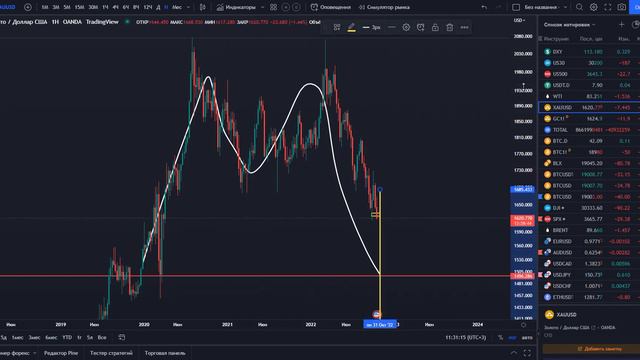Open drawing settings in floating toolbar
The height and width of the screenshot is (360, 640).
(x=406, y=27)
